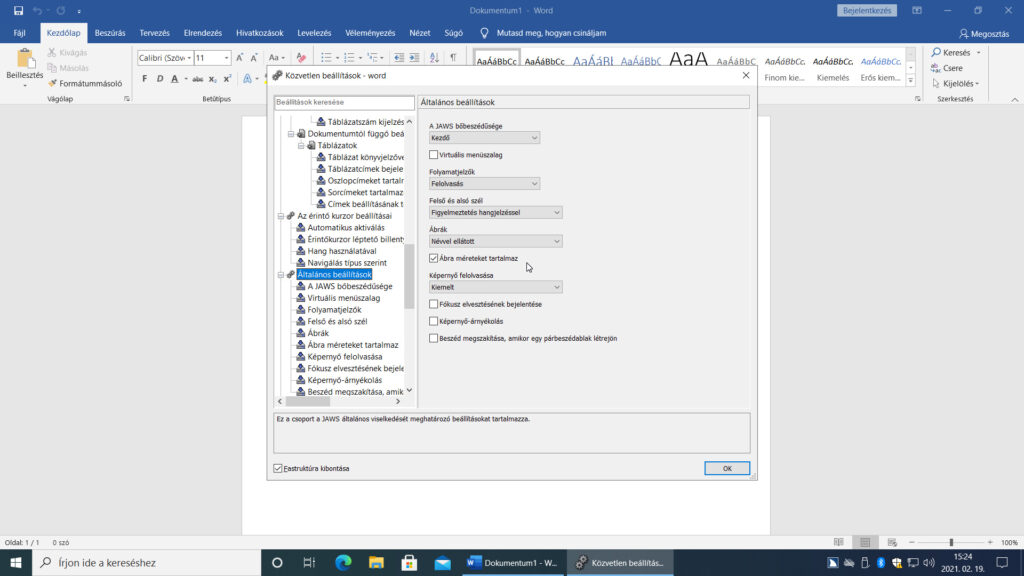Switch to the Véleményezés tab
Screen dimensions: 1024x576
(x=370, y=33)
